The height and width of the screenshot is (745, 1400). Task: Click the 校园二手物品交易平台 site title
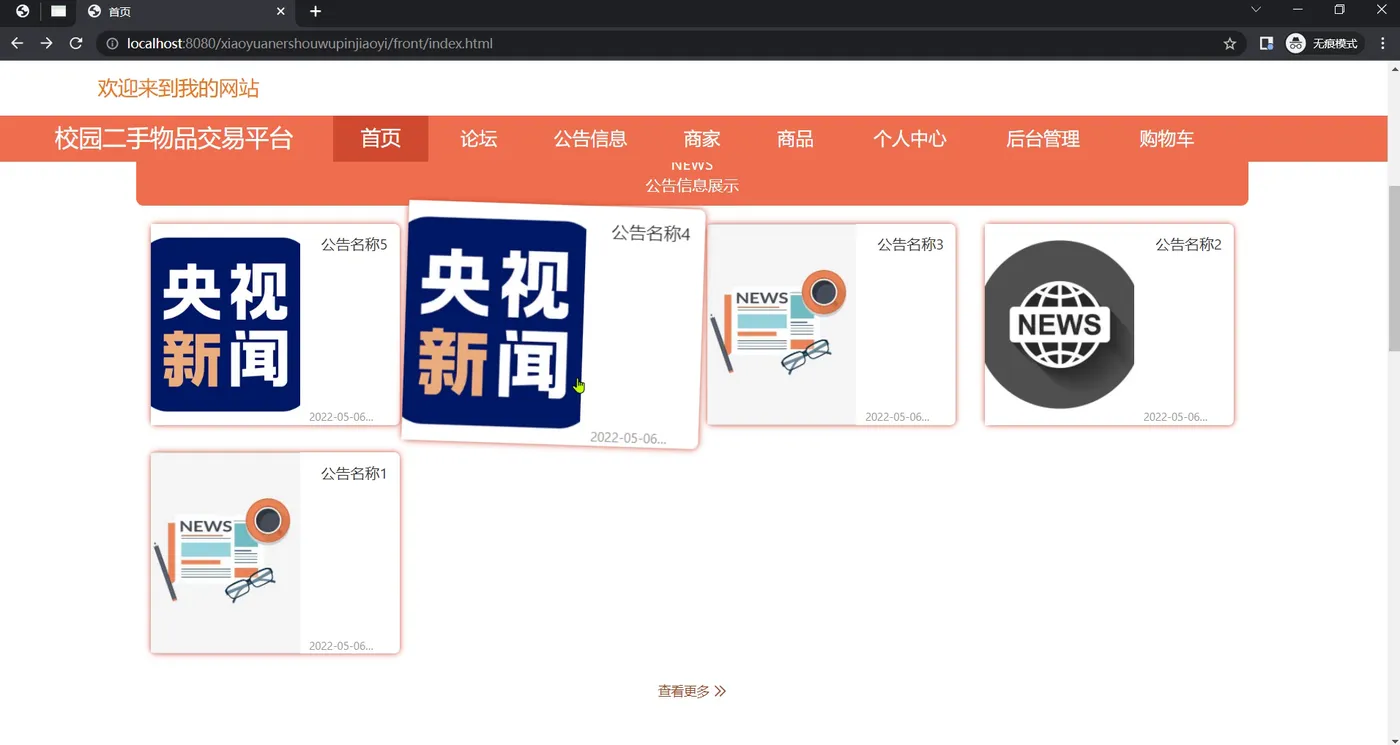(x=173, y=139)
